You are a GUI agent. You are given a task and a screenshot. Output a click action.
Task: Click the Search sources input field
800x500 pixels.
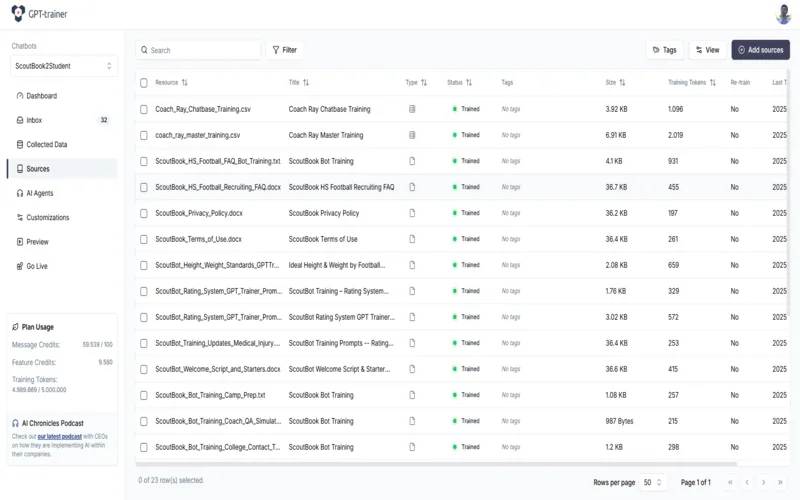pyautogui.click(x=198, y=50)
